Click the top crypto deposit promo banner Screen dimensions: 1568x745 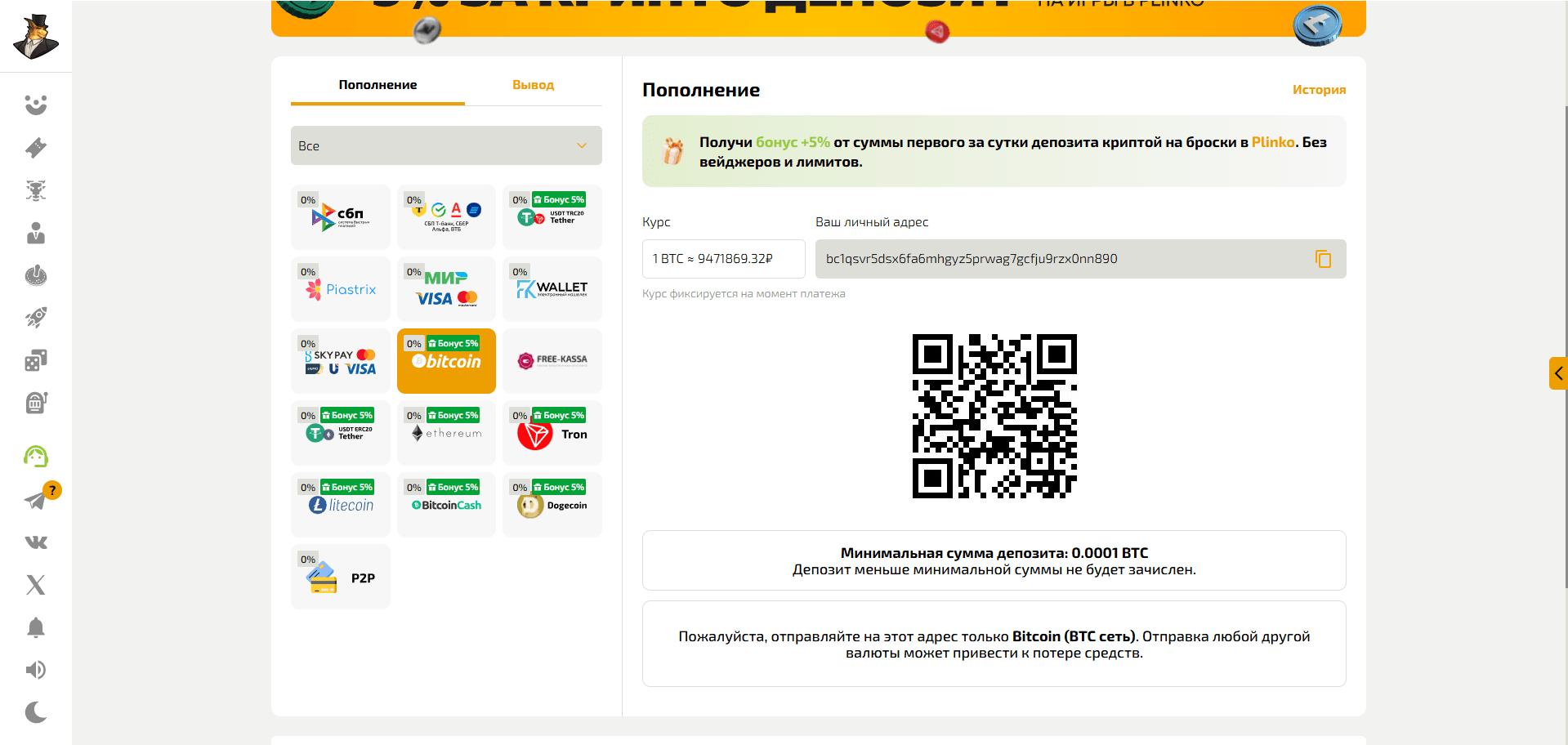tap(818, 18)
